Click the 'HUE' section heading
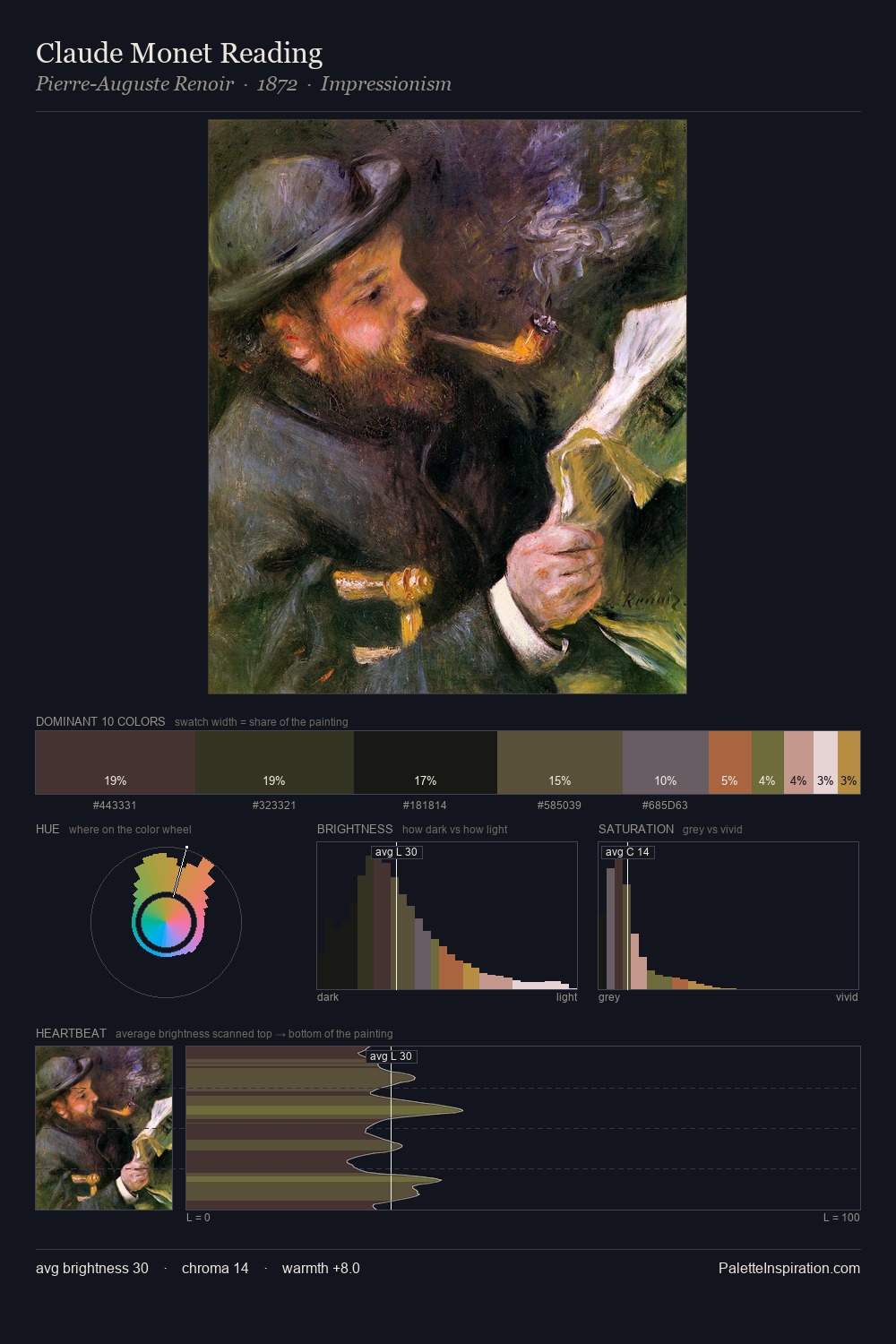Screen dimensions: 896x1344 (x=47, y=829)
